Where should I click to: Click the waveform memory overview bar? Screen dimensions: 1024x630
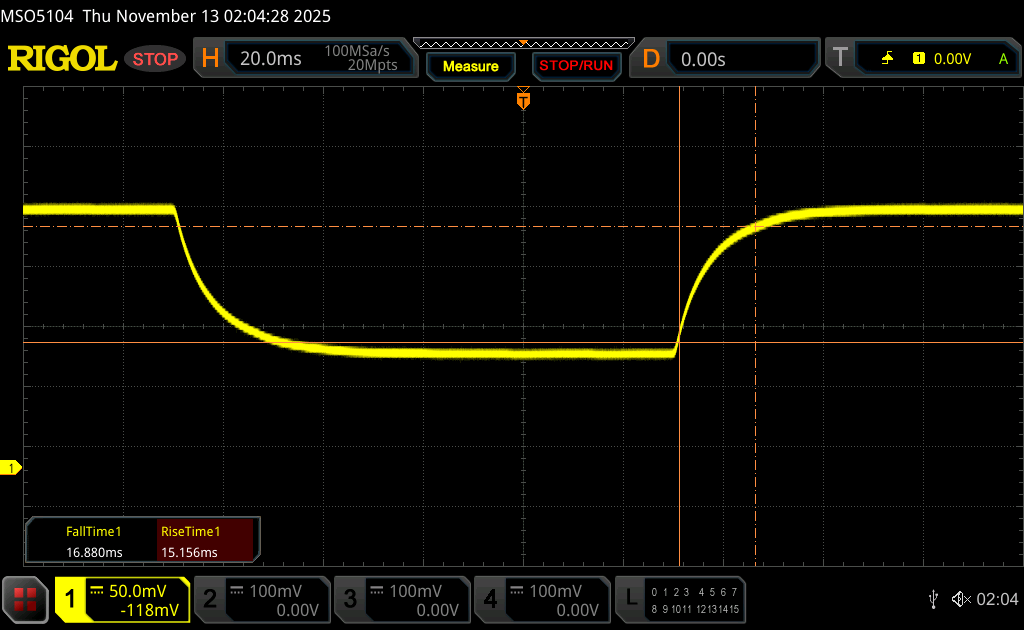click(x=523, y=43)
